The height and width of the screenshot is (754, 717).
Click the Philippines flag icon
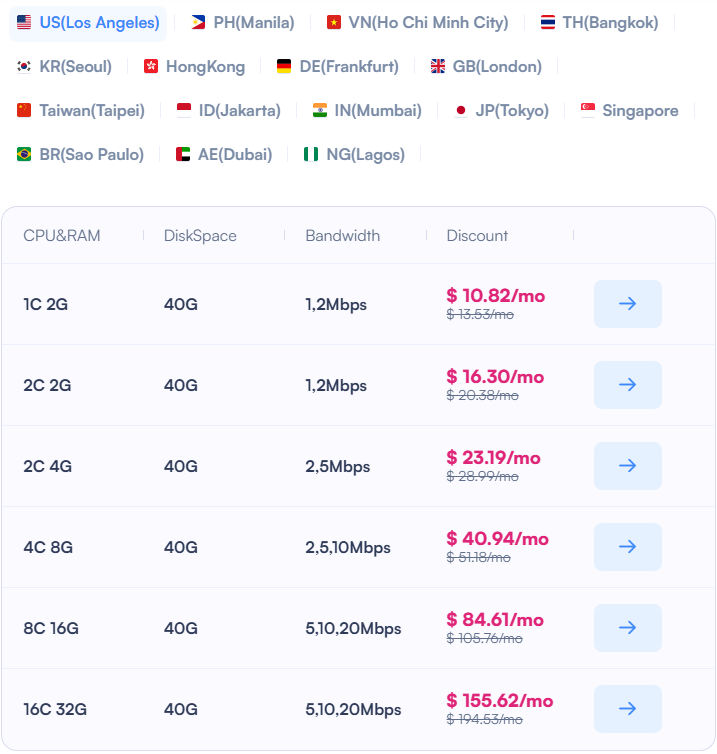click(x=198, y=23)
